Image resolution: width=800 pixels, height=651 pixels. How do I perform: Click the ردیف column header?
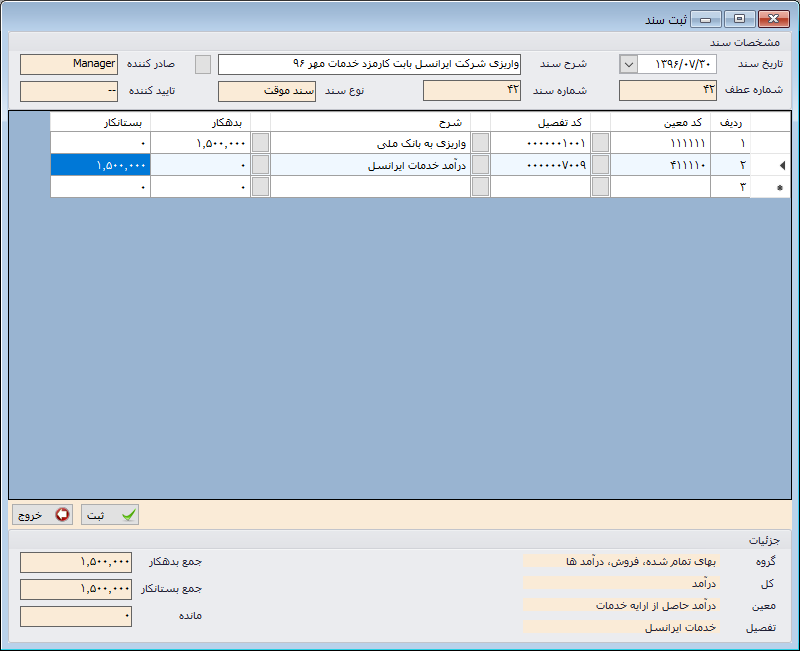pos(730,122)
